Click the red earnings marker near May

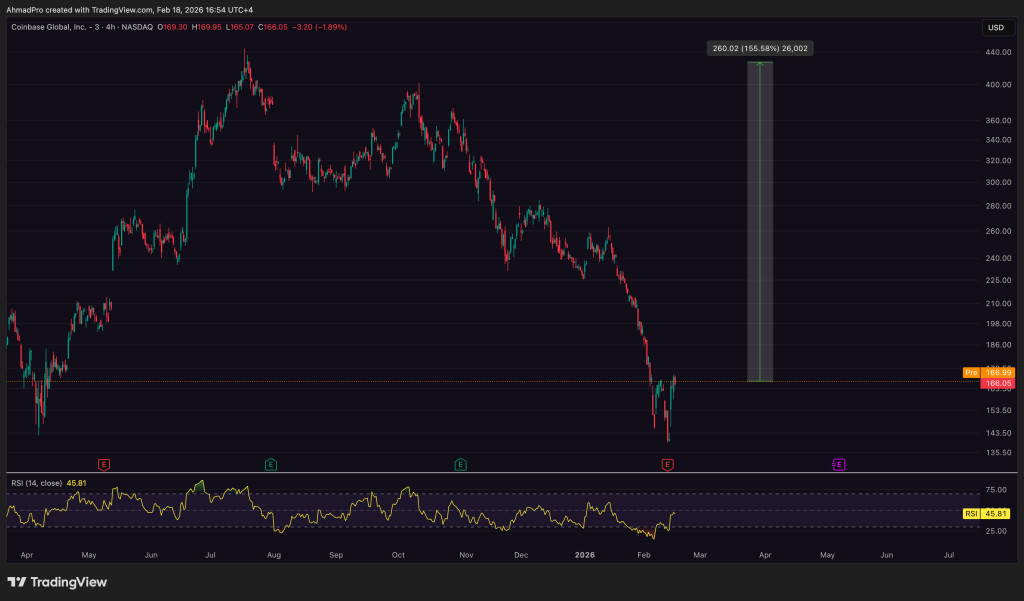click(103, 464)
